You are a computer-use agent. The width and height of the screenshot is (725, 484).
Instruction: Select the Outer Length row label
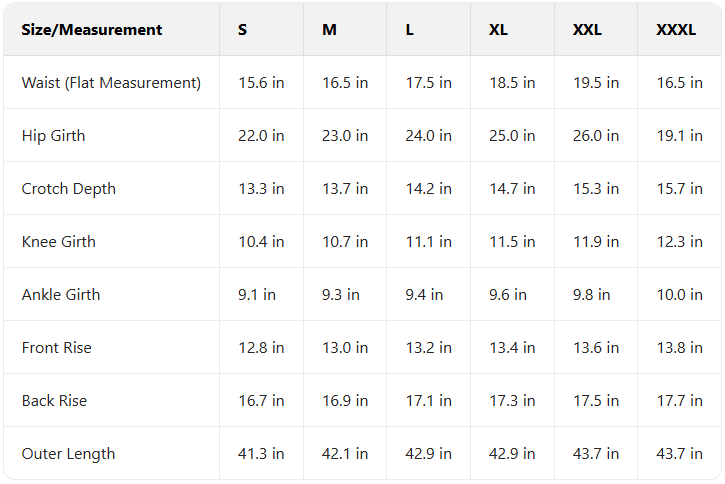tap(68, 454)
